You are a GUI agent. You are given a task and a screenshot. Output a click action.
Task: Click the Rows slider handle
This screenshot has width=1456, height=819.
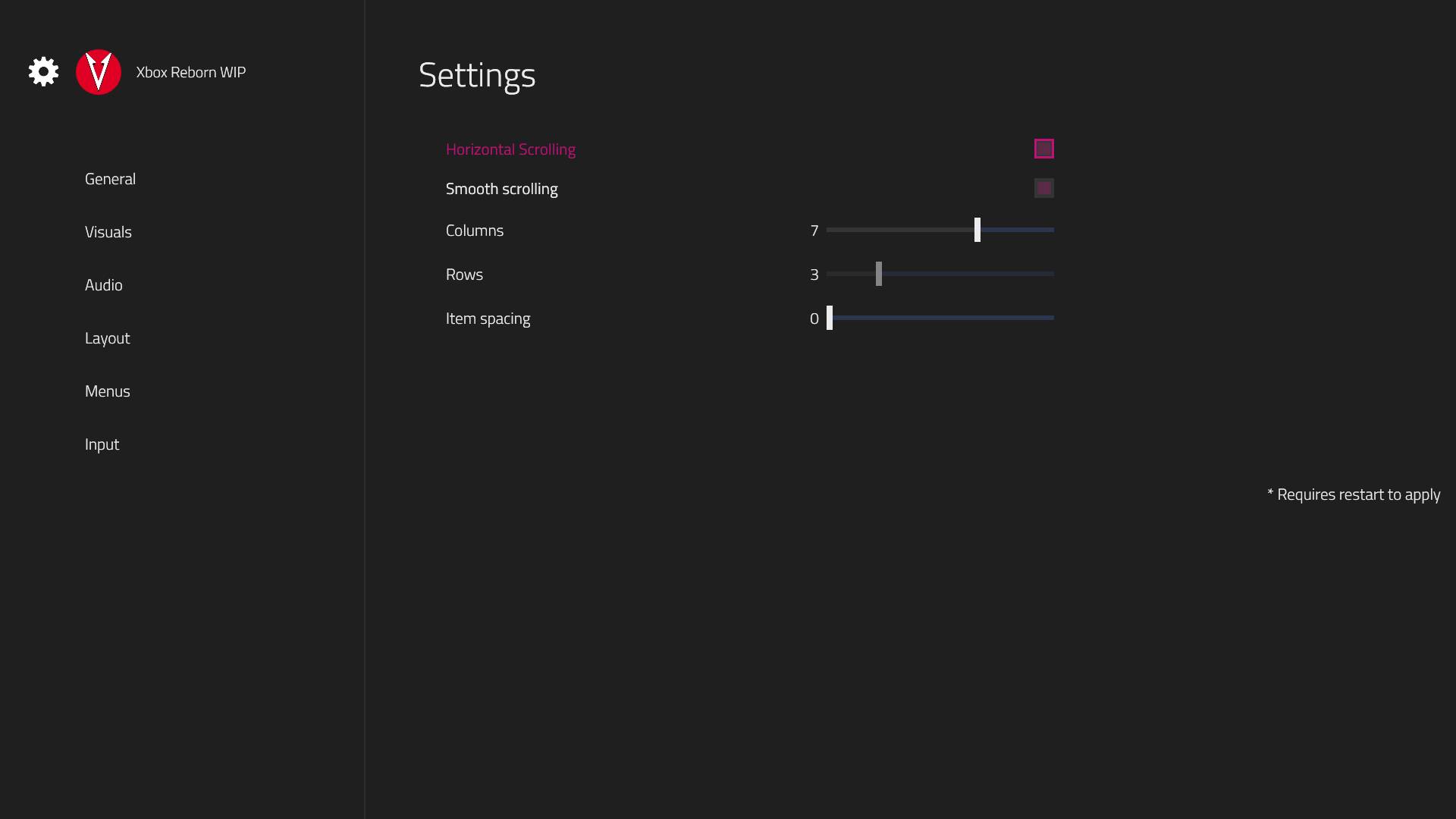click(x=878, y=274)
